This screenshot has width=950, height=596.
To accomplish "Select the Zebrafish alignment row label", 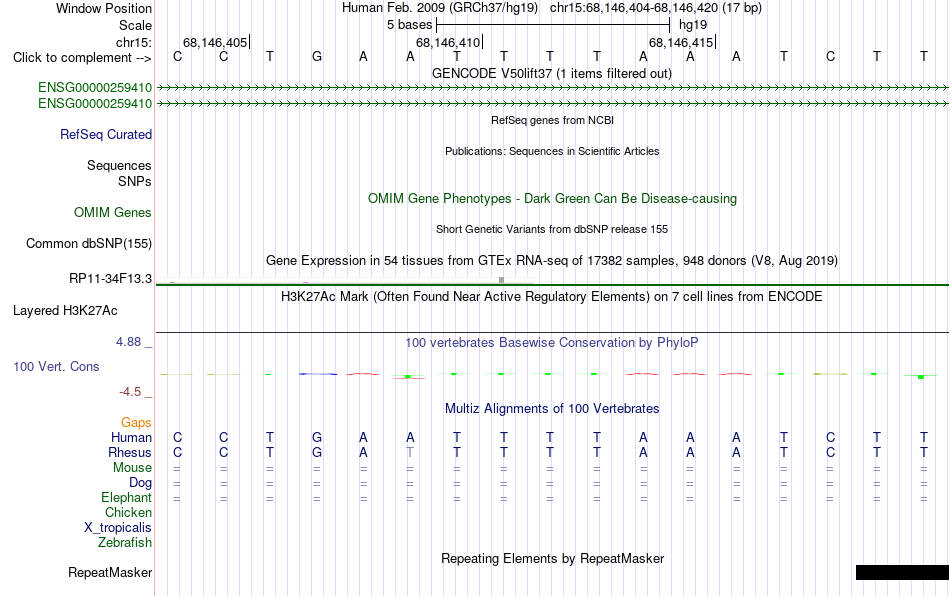I will 125,543.
